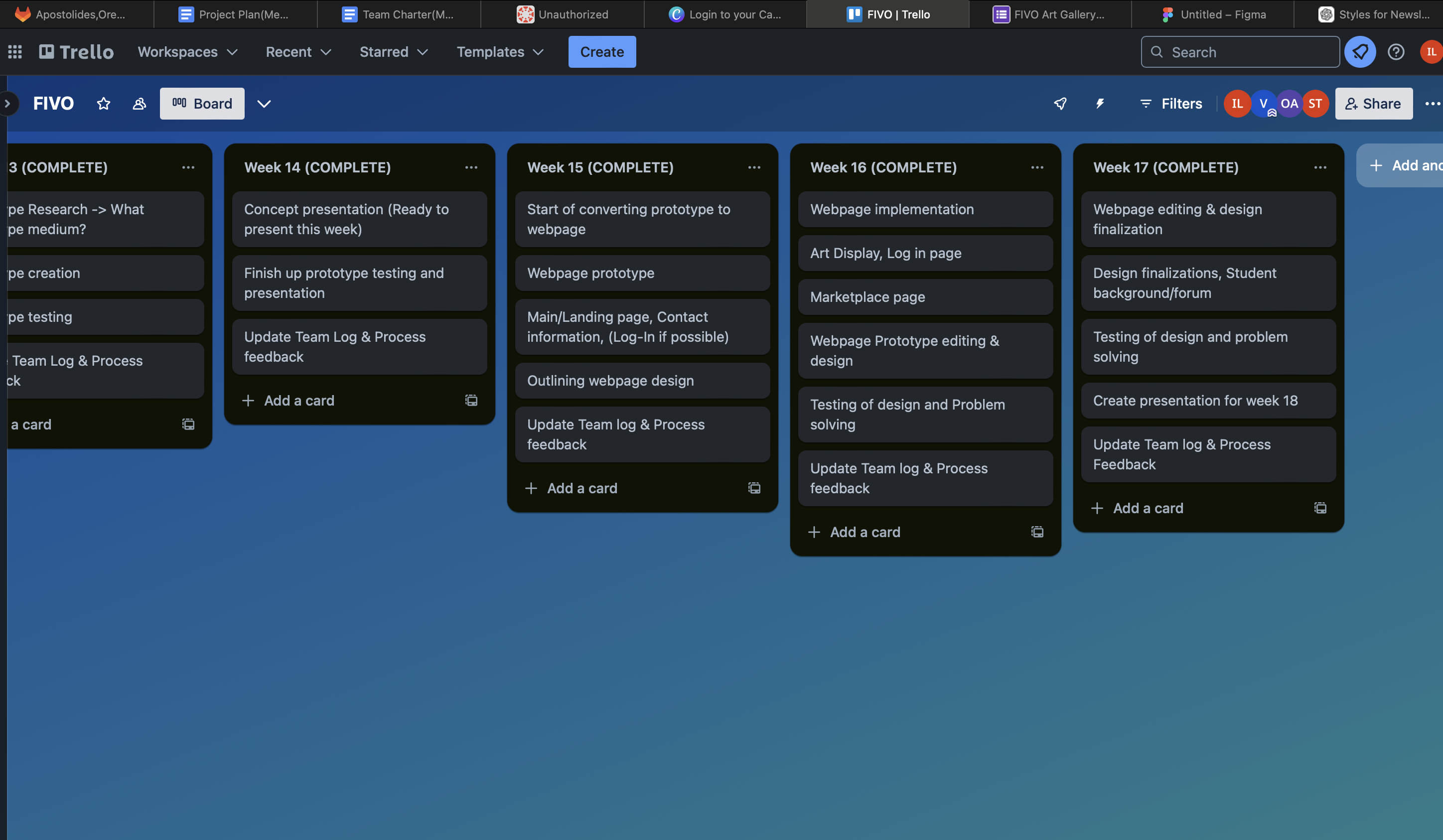
Task: Open Week 16 list actions menu
Action: 1037,167
